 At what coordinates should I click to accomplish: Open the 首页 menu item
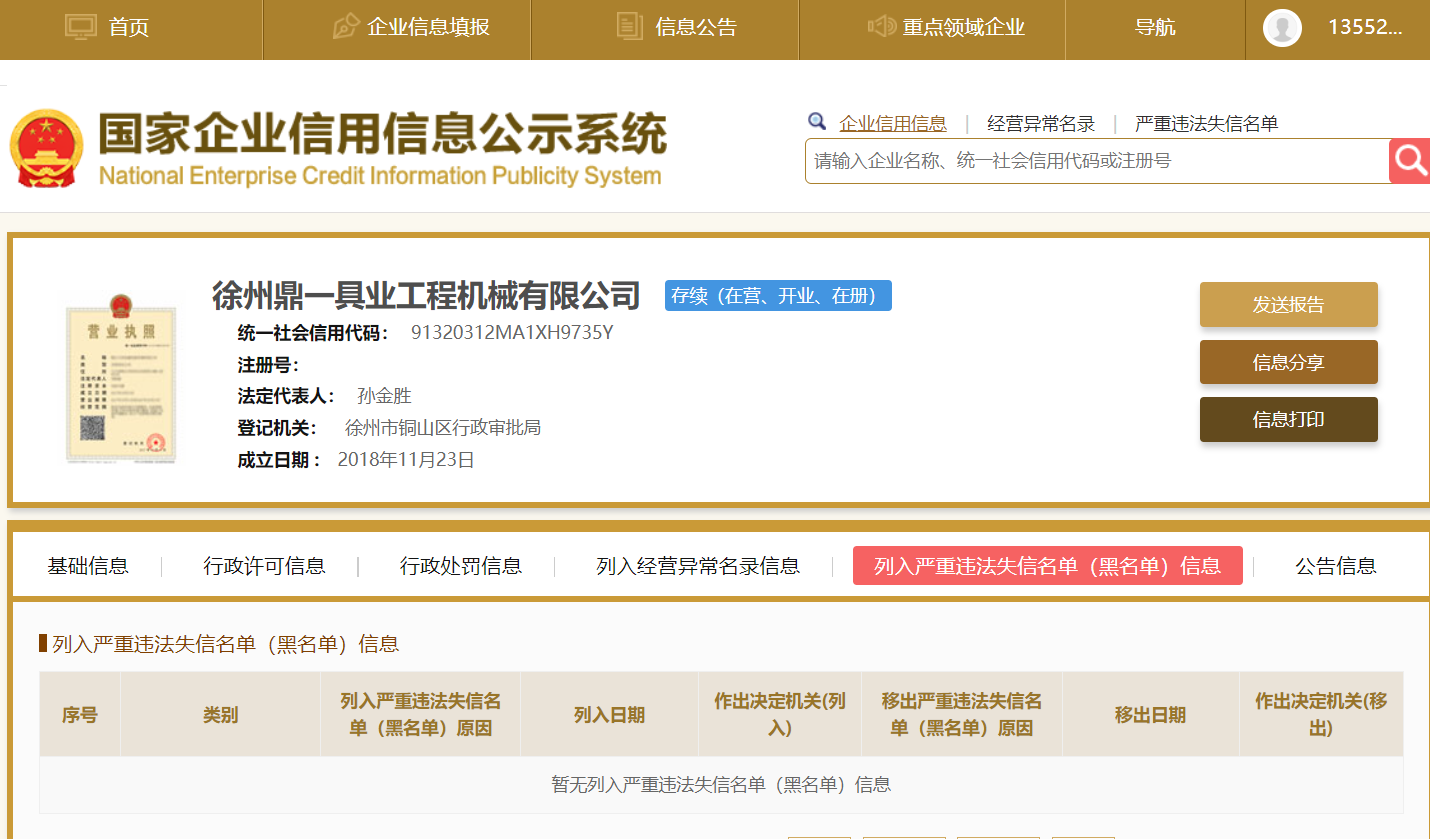[x=129, y=28]
